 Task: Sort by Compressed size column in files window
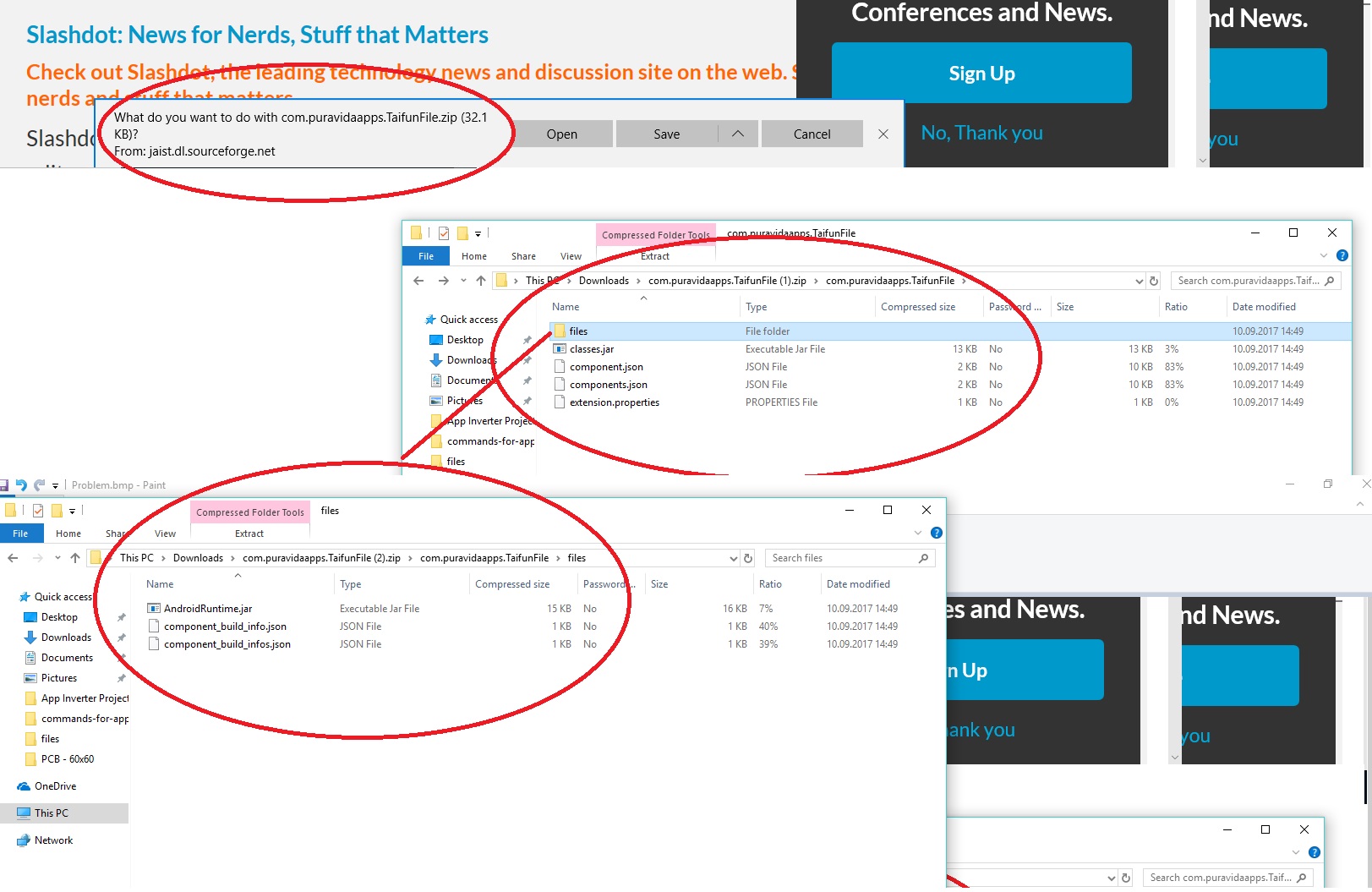tap(512, 584)
